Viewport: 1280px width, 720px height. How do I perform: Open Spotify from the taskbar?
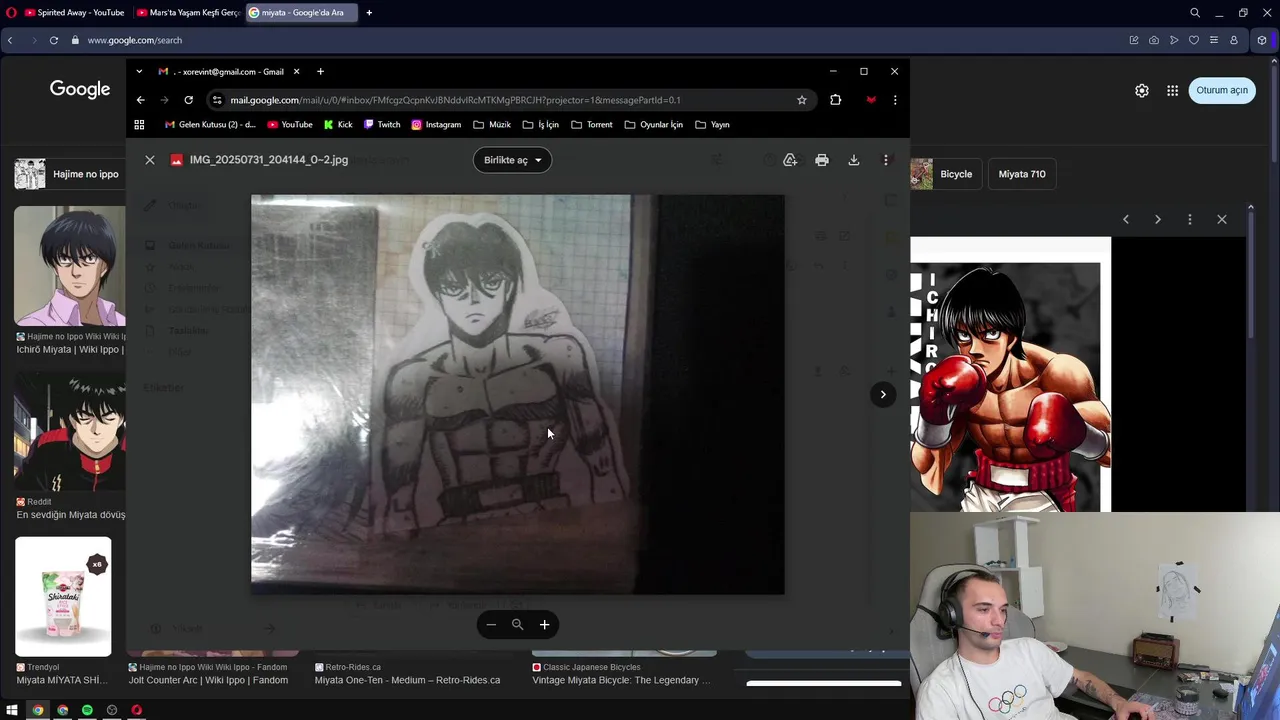coord(87,710)
